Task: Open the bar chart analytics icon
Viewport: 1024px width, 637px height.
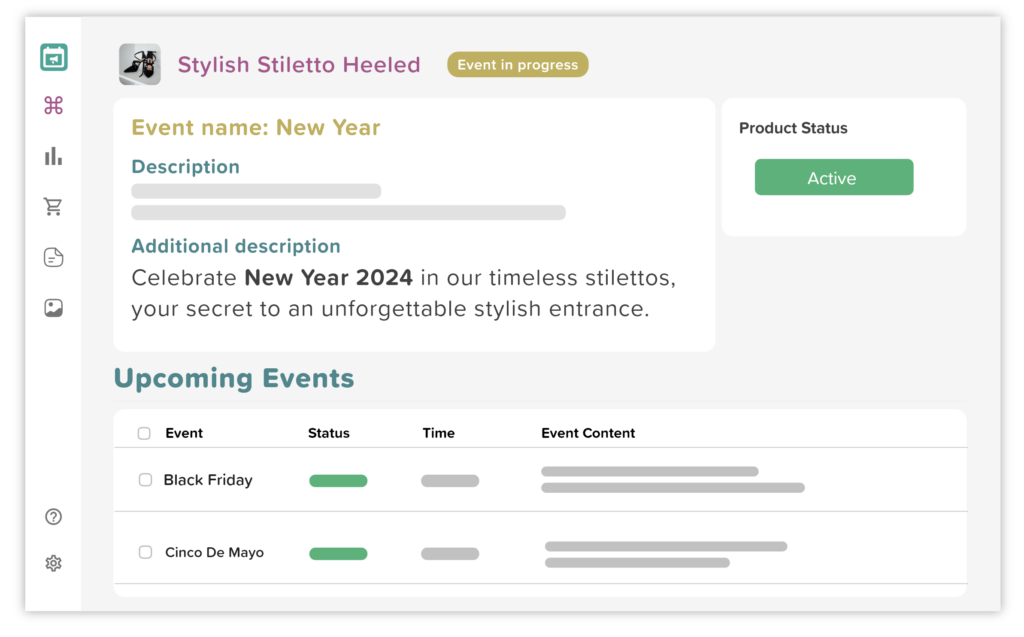Action: 54,156
